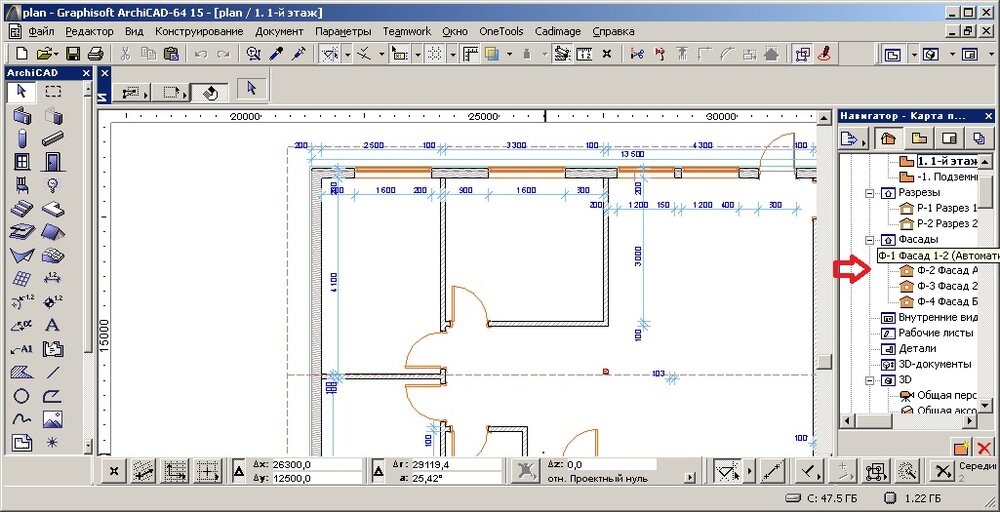The image size is (1000, 512).
Task: Select the Arrow tool in ArchiCAD toolbox
Action: [22, 91]
